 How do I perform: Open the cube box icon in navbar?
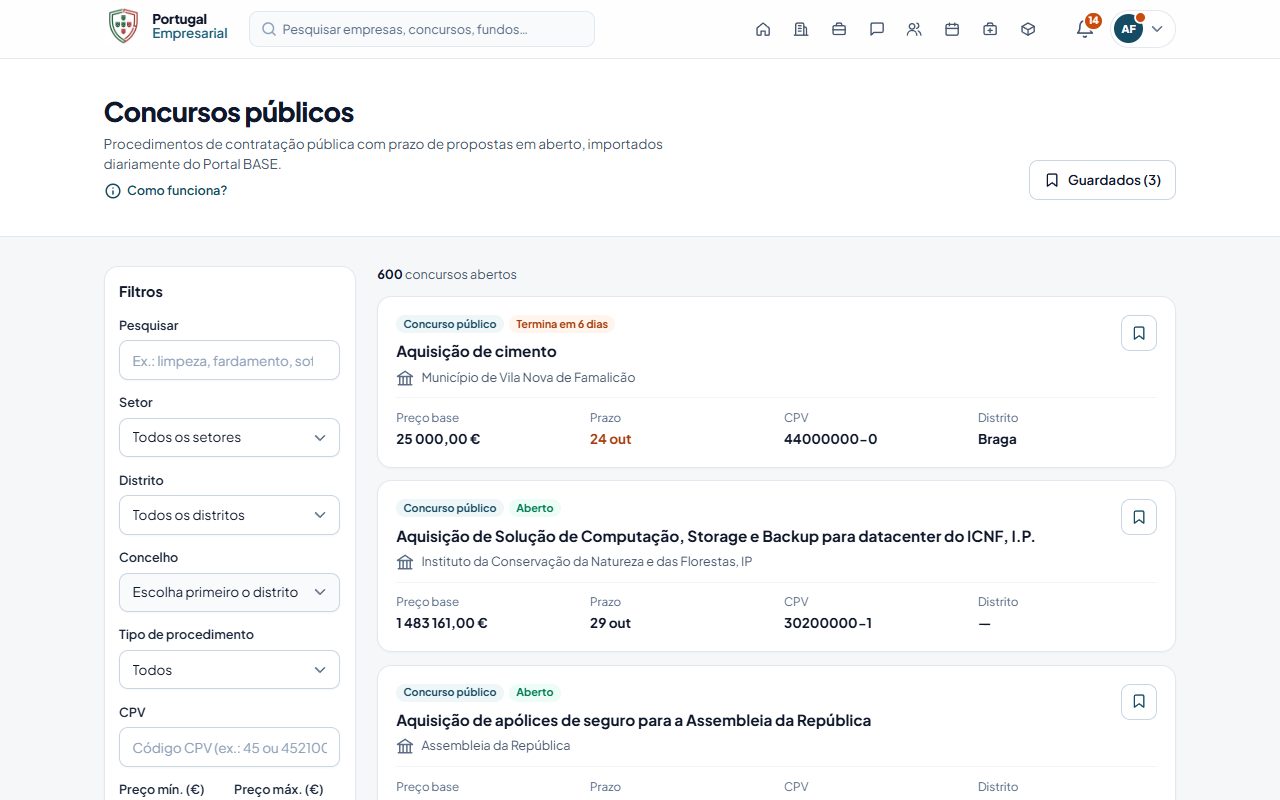click(x=1028, y=29)
